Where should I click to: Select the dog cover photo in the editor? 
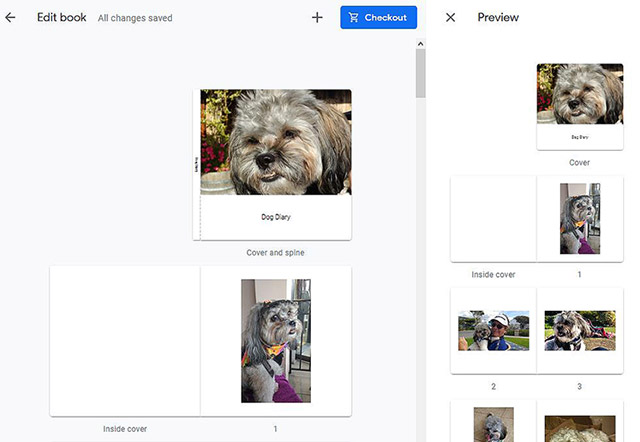276,142
